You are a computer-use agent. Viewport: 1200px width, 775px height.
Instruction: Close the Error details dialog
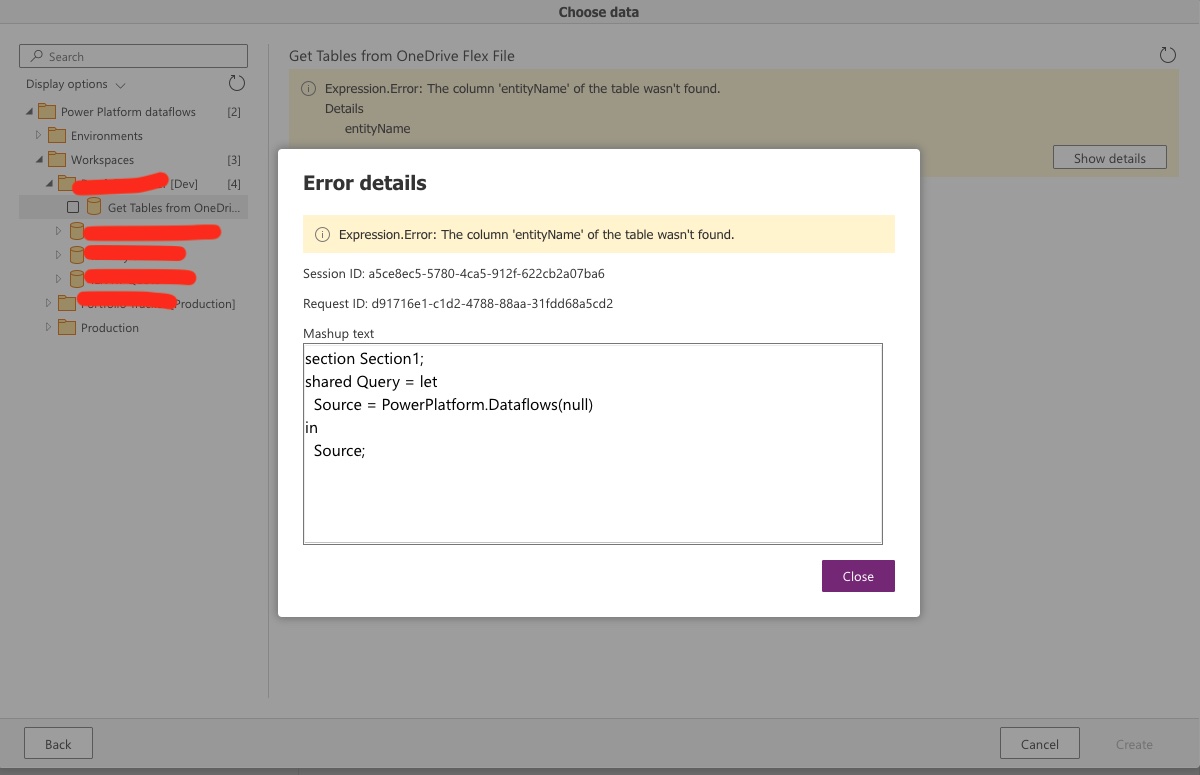click(858, 576)
